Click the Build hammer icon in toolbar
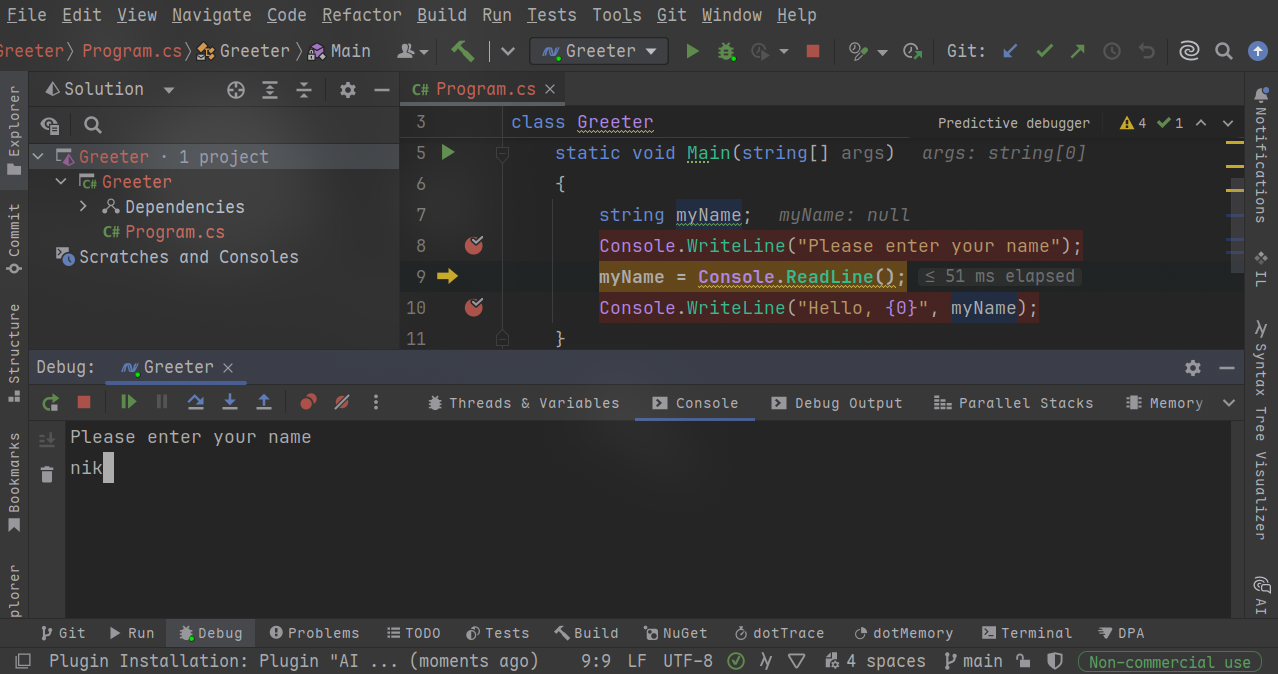 pyautogui.click(x=462, y=51)
